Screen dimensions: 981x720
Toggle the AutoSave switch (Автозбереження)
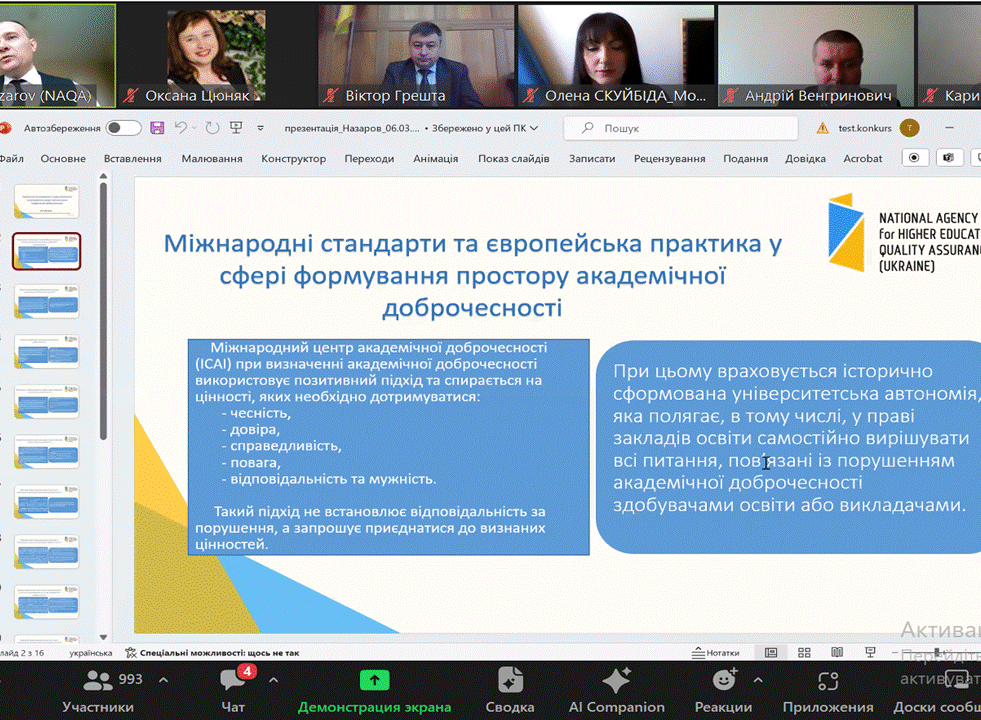click(123, 128)
